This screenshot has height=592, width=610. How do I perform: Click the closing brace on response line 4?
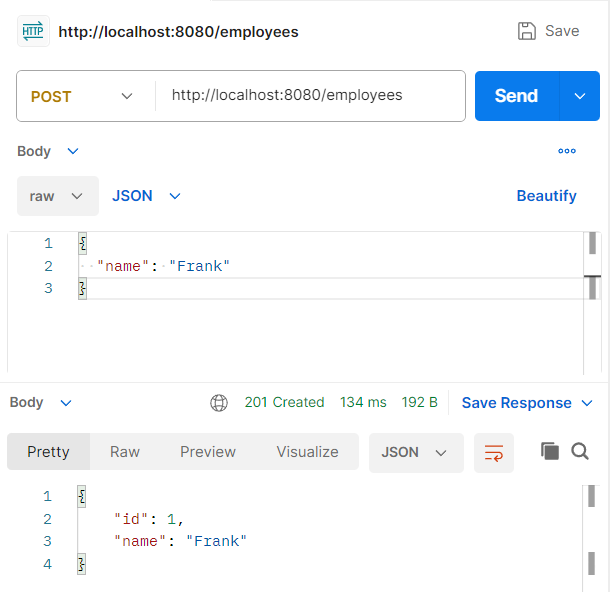(82, 564)
